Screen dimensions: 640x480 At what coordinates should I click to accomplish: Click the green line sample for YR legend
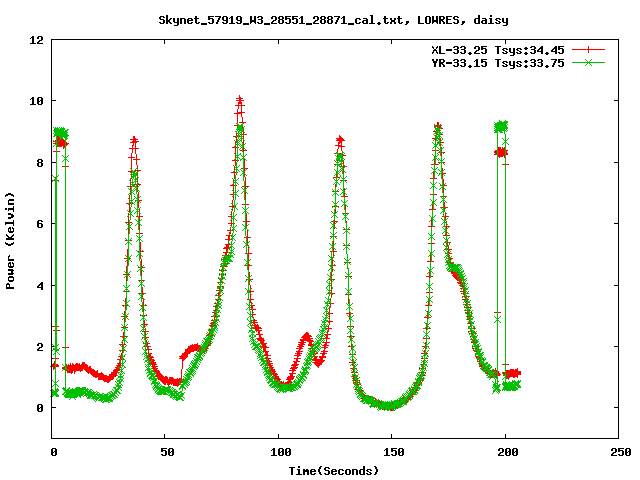[588, 62]
